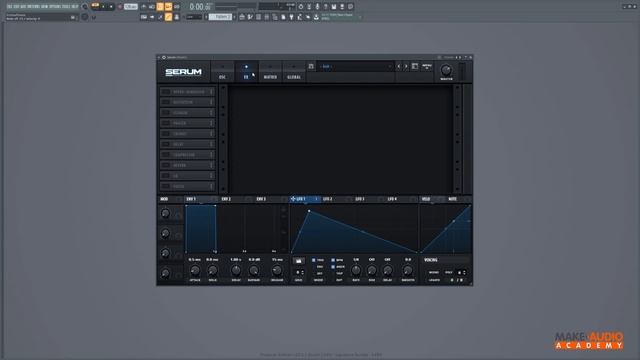Open the snap selector dropdown in FL toolbar

coord(193,17)
